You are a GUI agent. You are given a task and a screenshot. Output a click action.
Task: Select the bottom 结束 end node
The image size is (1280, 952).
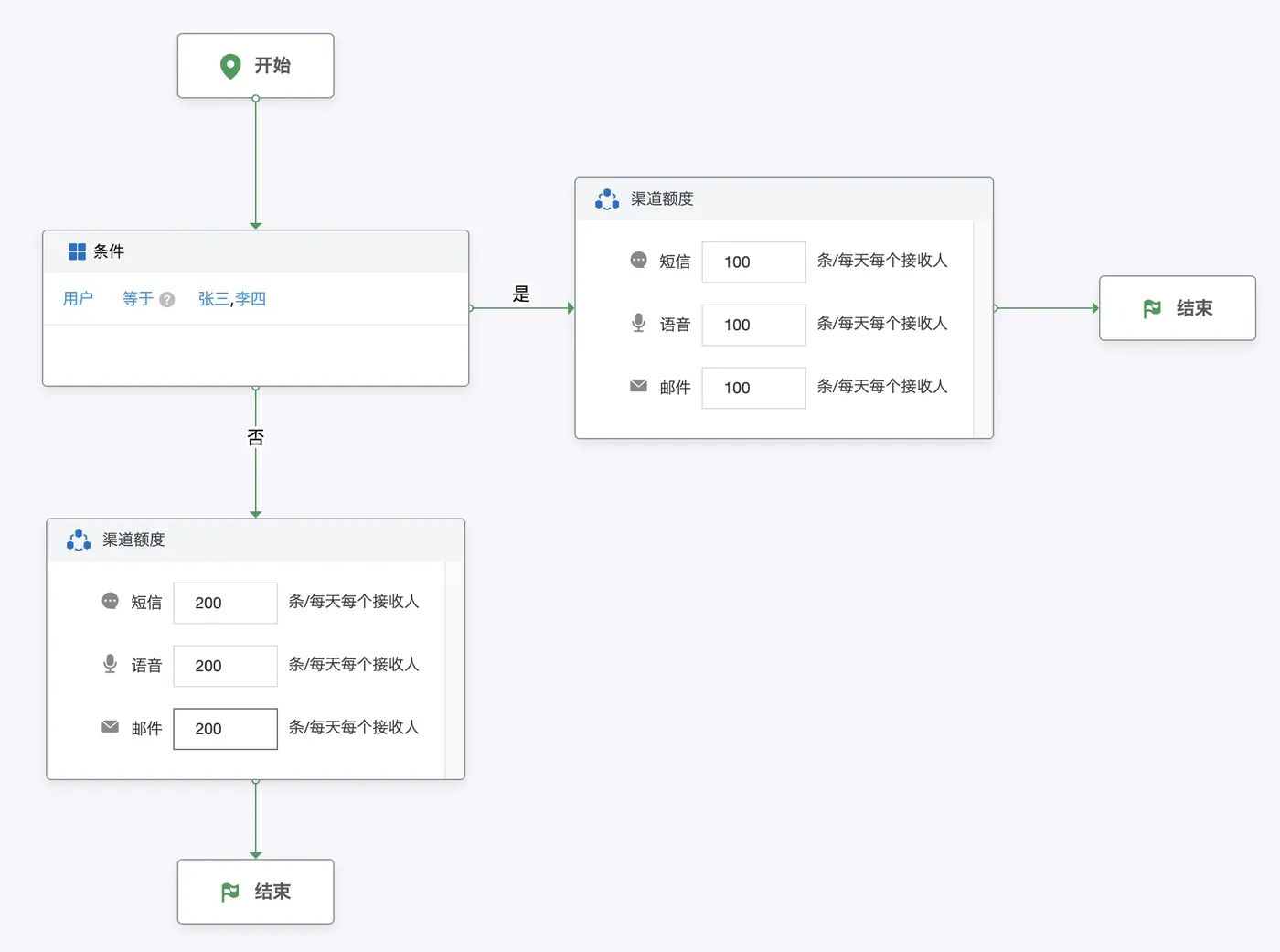(x=256, y=892)
